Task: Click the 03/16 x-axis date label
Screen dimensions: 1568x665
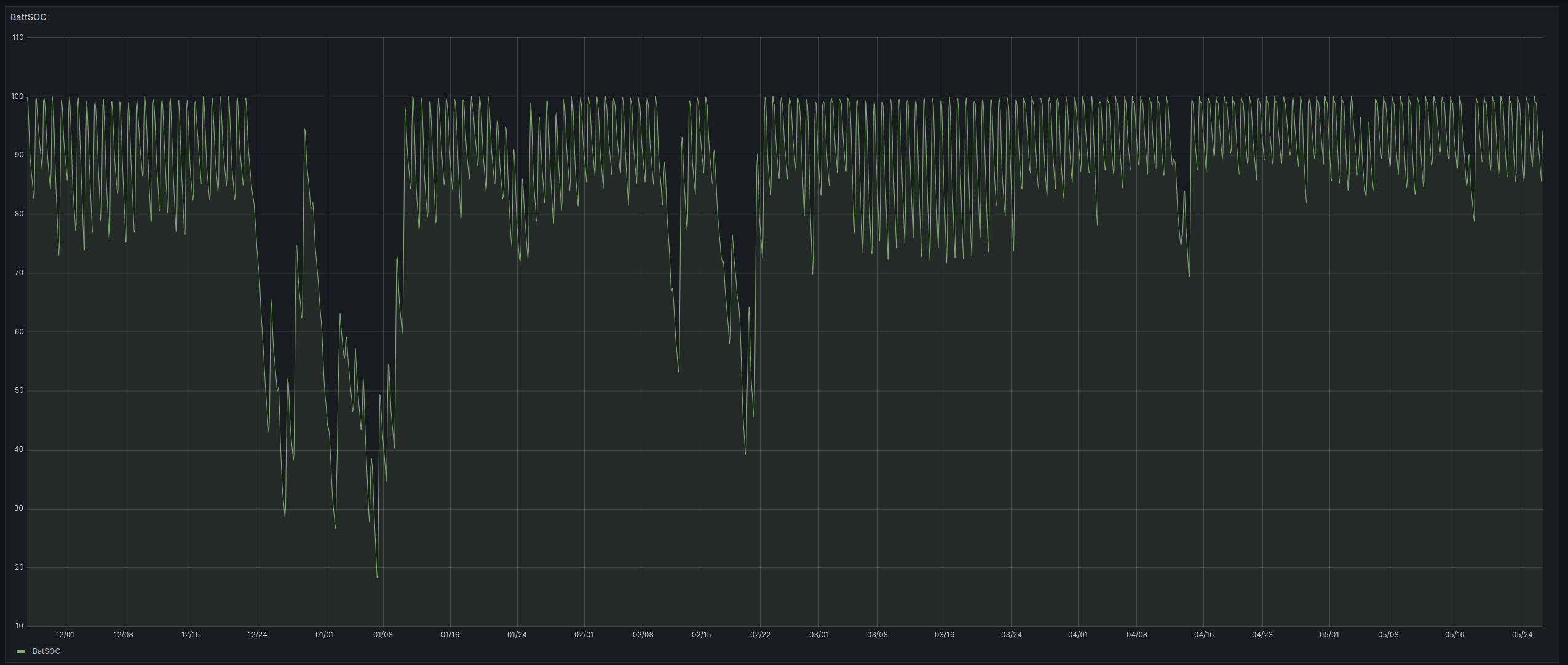Action: point(944,635)
